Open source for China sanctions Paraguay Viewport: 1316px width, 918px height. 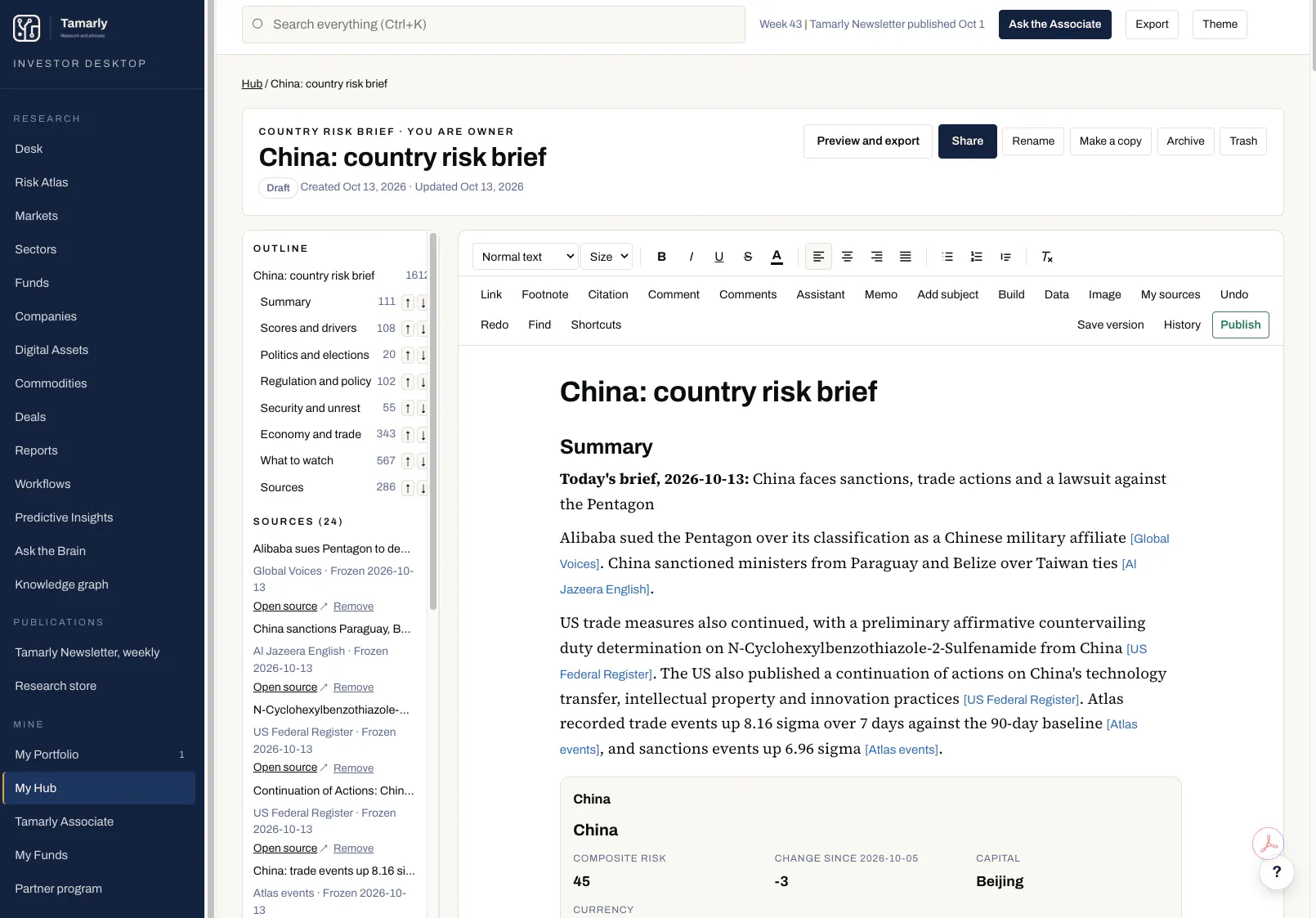[x=285, y=687]
